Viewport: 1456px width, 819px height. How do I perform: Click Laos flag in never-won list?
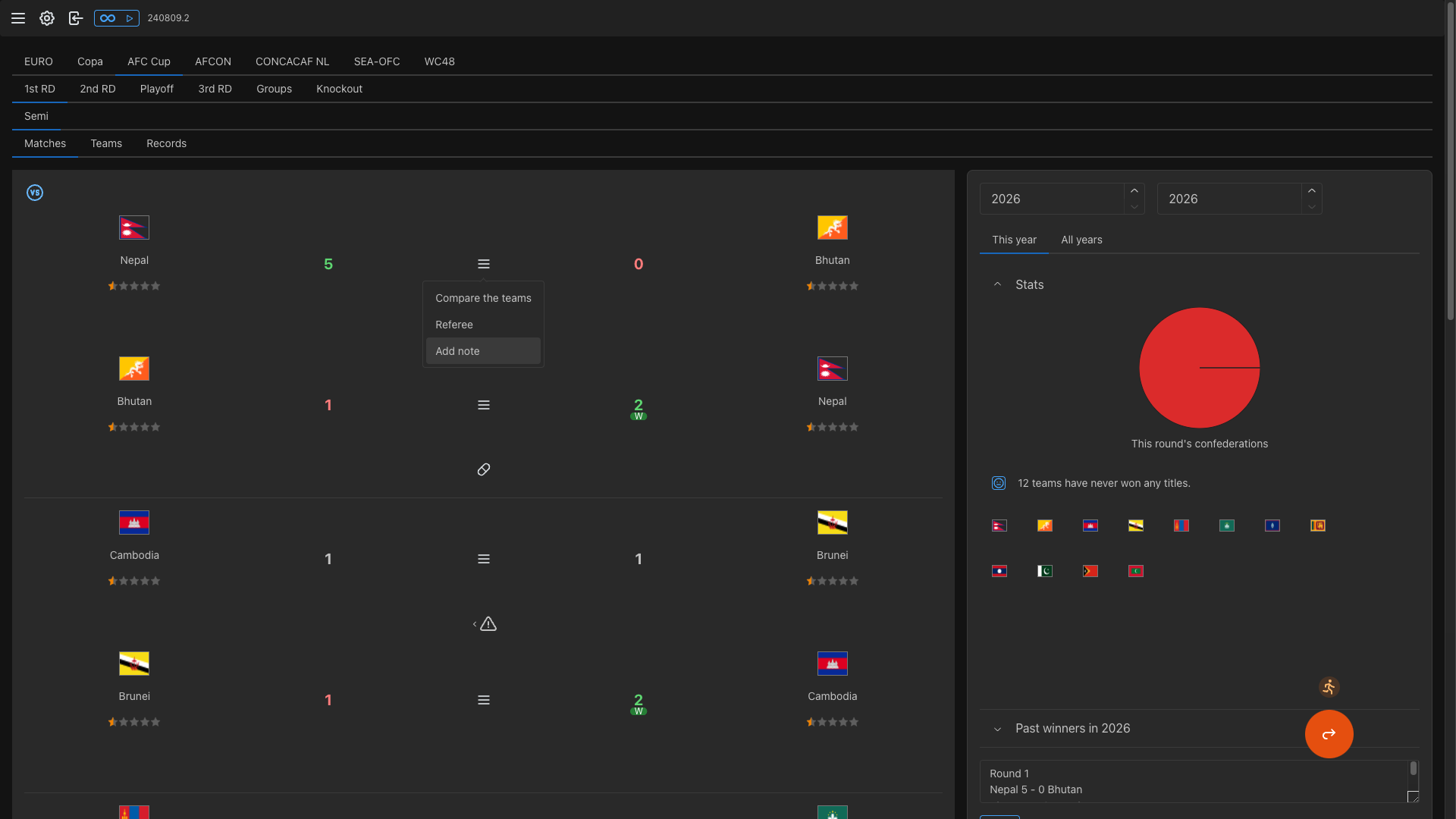coord(999,571)
